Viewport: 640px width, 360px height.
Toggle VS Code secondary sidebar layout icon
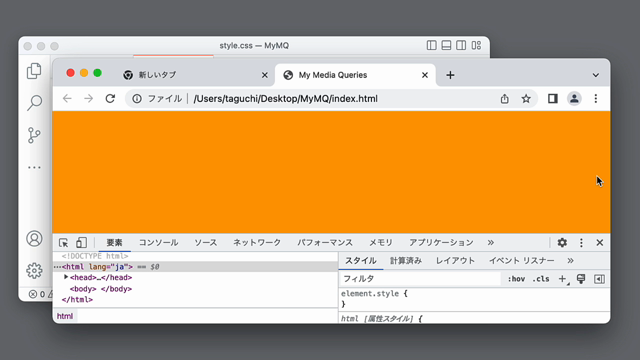[461, 45]
